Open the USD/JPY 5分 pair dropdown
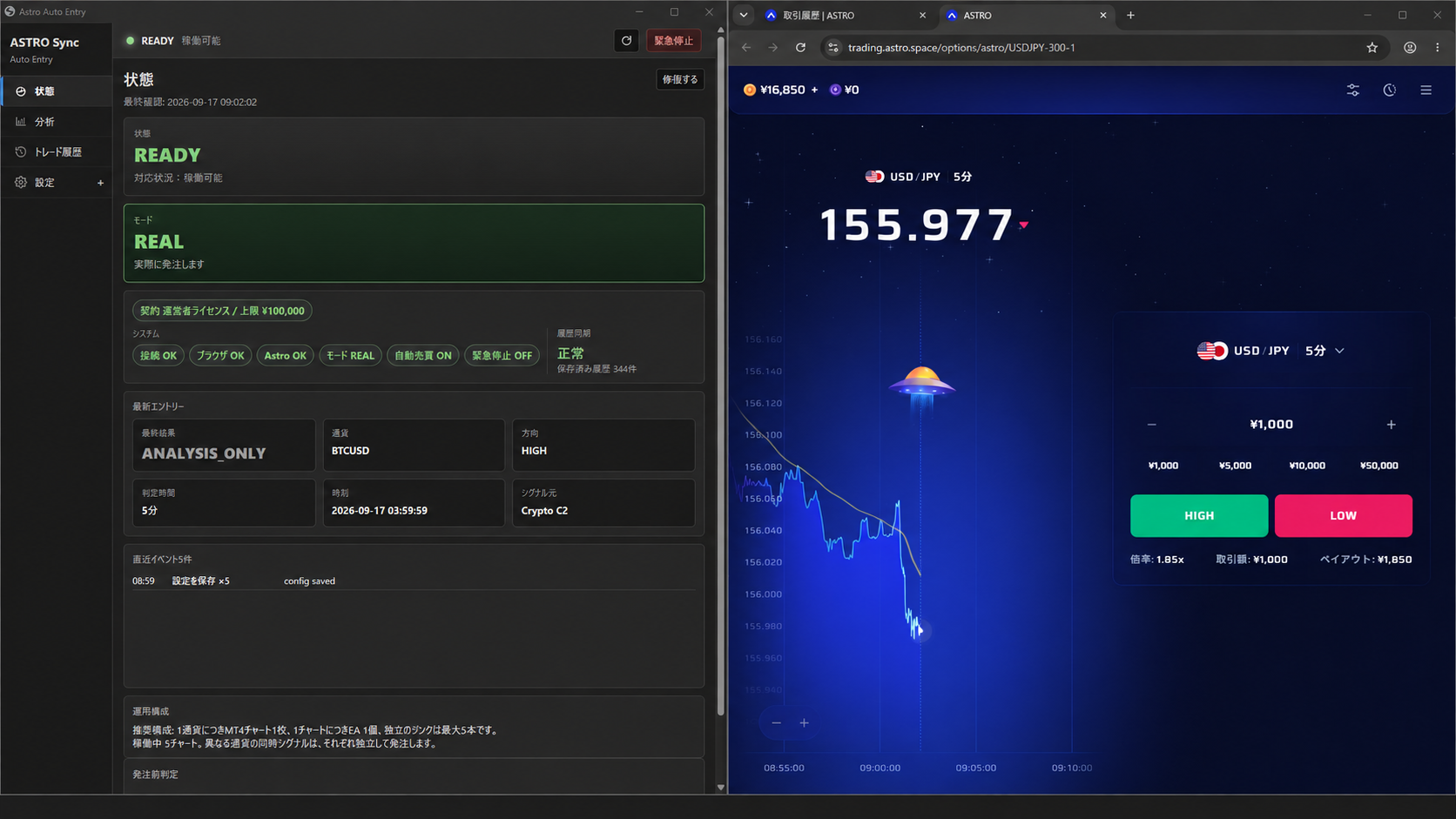The width and height of the screenshot is (1456, 819). coord(1271,351)
